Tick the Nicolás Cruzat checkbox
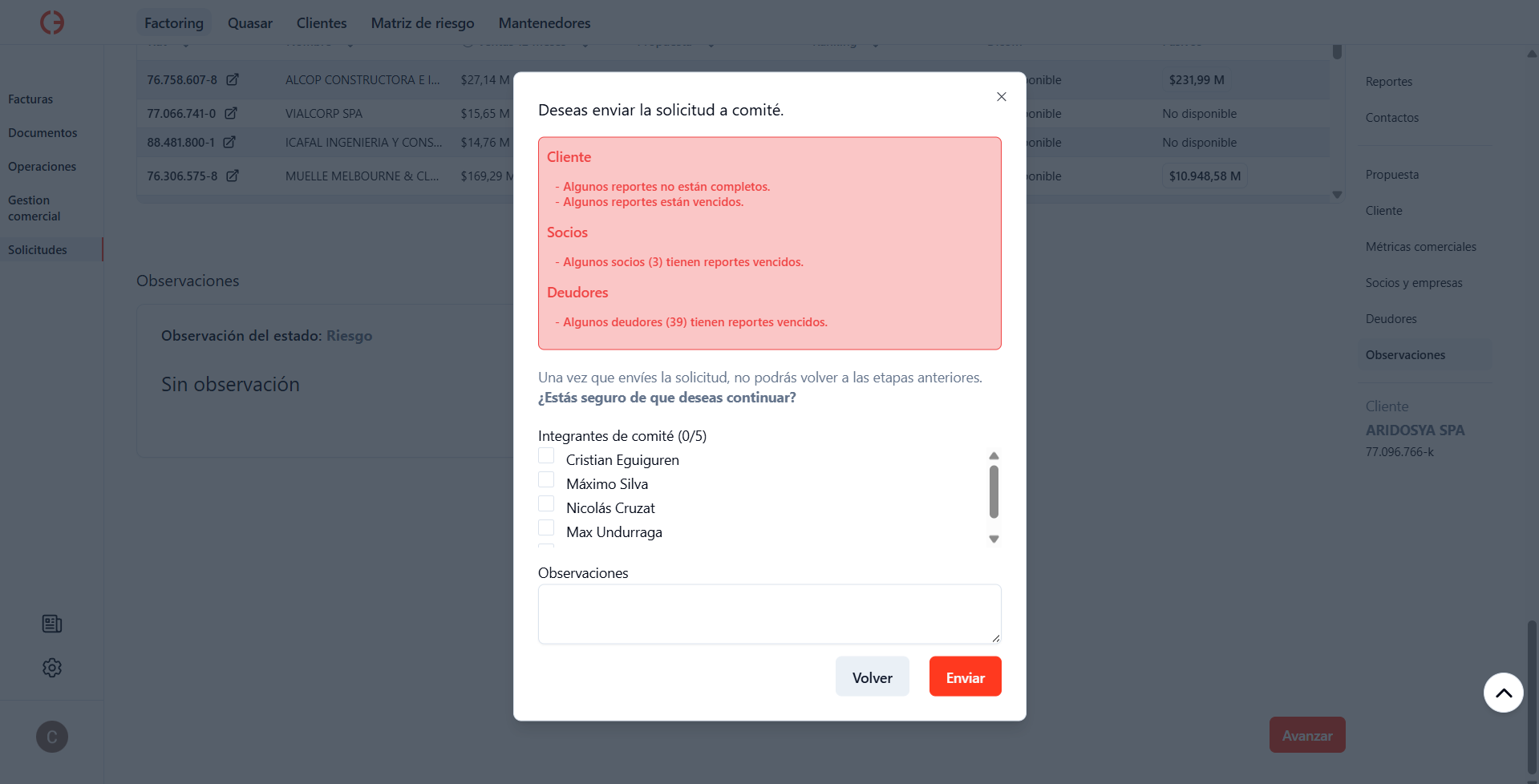1539x784 pixels. 546,504
